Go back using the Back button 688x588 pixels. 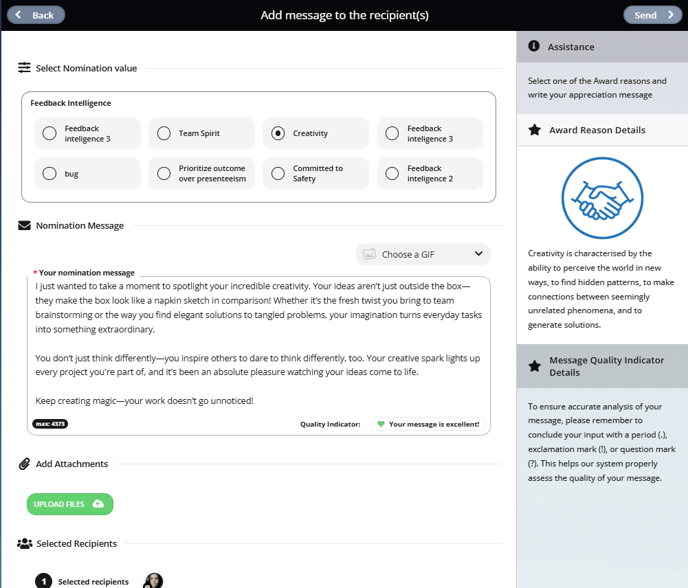[x=36, y=15]
